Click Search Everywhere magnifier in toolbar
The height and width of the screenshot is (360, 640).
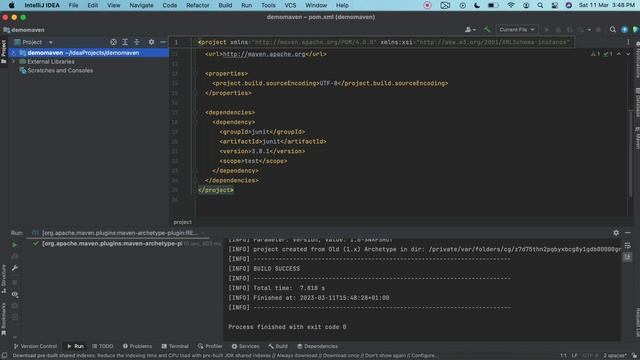(x=613, y=29)
